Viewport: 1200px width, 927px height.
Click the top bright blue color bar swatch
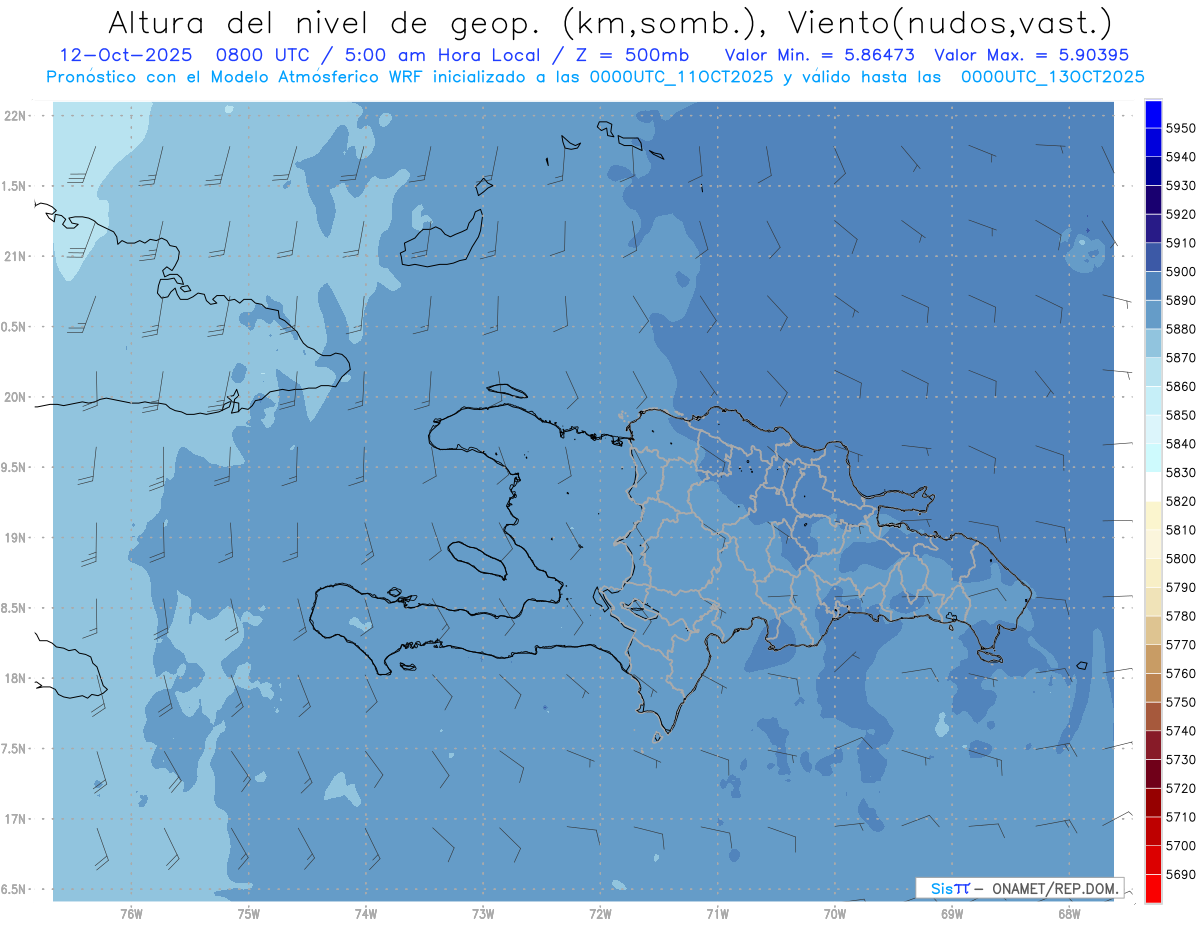[x=1153, y=115]
